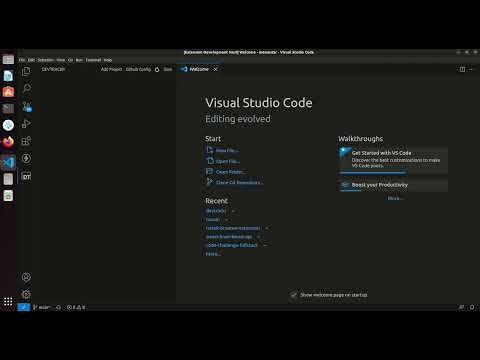480x360 pixels.
Task: Click Visual Studio Code in Ubuntu dock
Action: (8, 163)
